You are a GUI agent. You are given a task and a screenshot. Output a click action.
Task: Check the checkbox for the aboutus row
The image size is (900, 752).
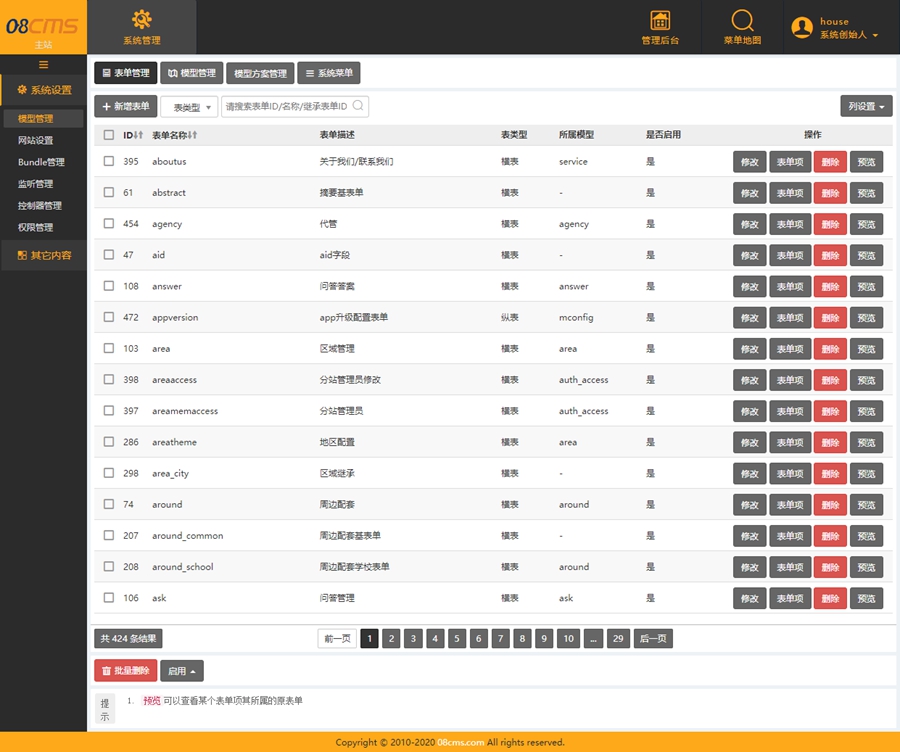(110, 161)
